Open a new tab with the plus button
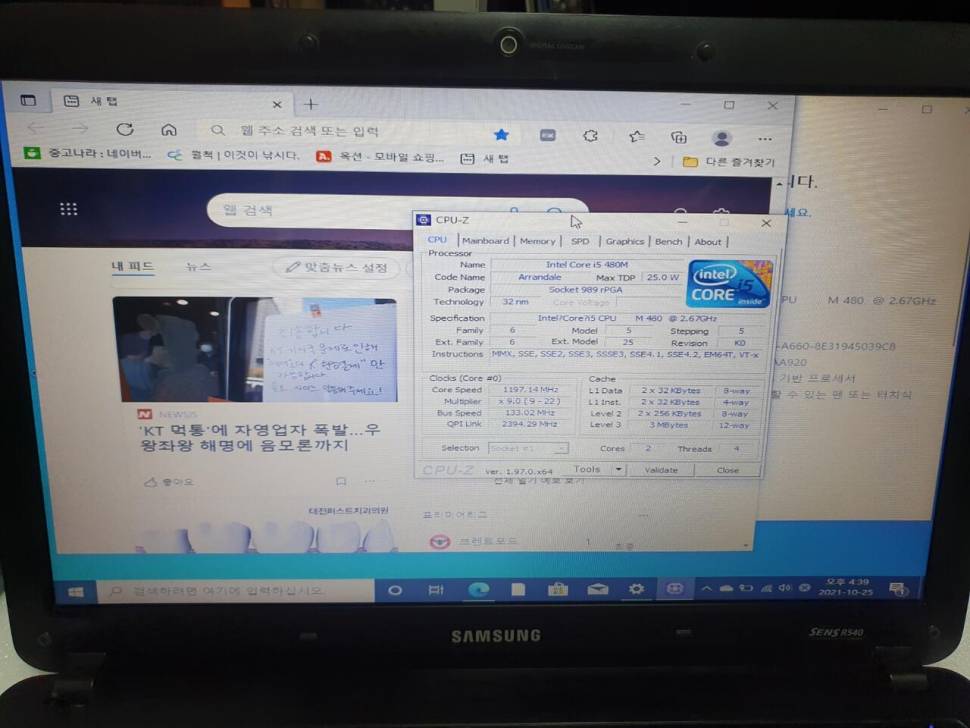The image size is (970, 728). click(x=311, y=105)
